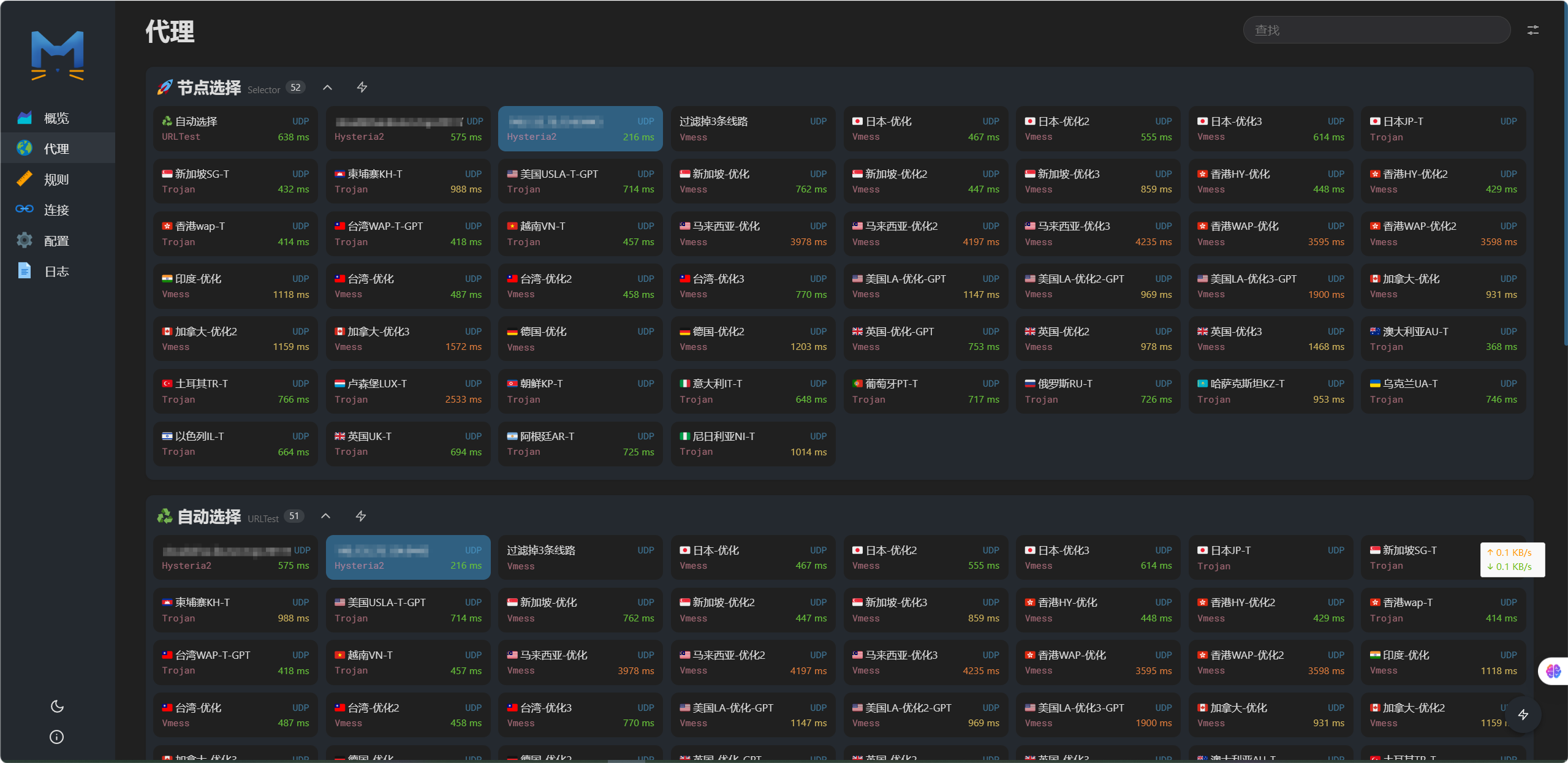The width and height of the screenshot is (1568, 763).
Task: Select the 以色列IL-T node
Action: click(x=235, y=444)
